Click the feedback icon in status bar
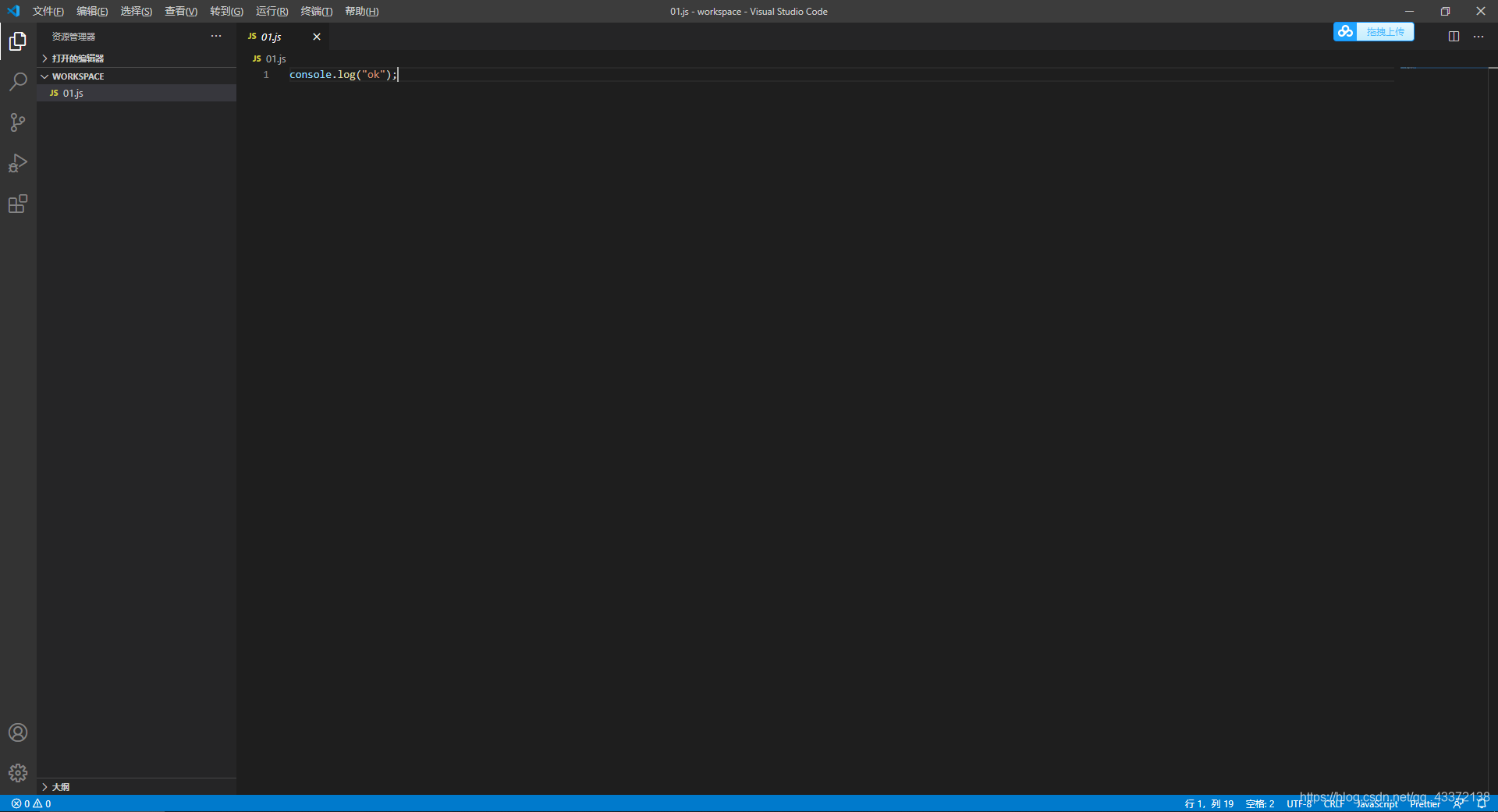 1458,803
